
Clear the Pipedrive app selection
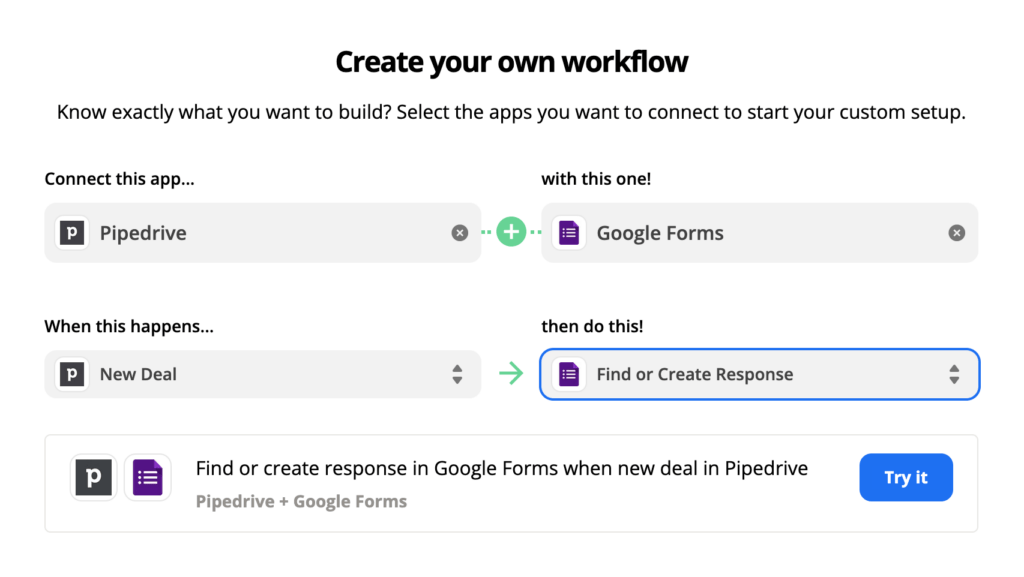click(460, 233)
